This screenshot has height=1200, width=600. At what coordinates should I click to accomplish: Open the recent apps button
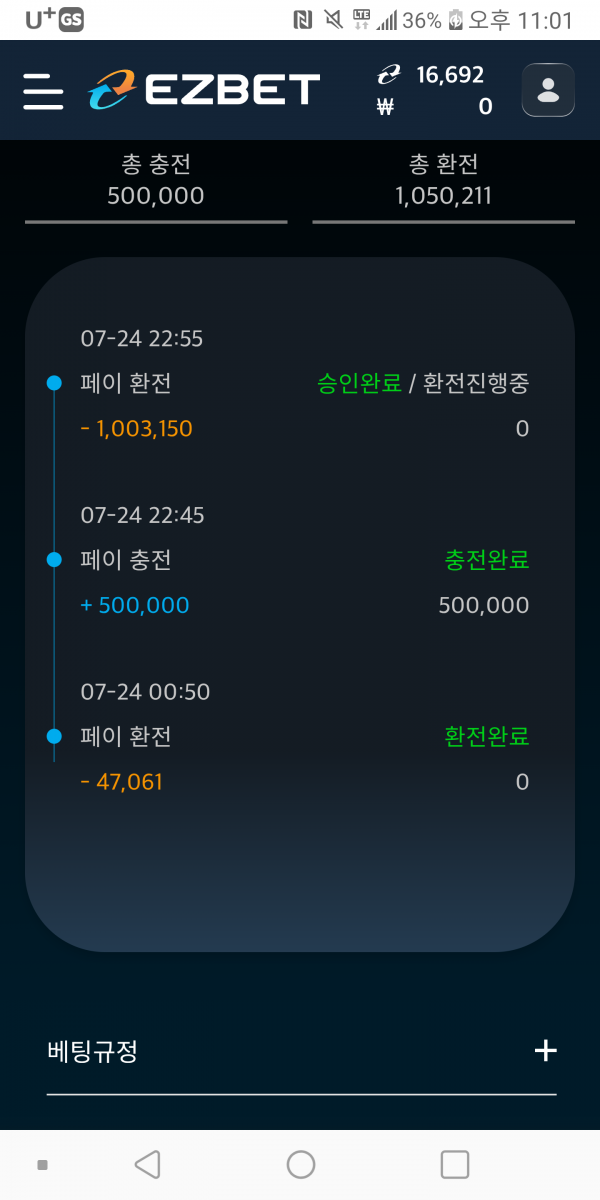tap(455, 1165)
